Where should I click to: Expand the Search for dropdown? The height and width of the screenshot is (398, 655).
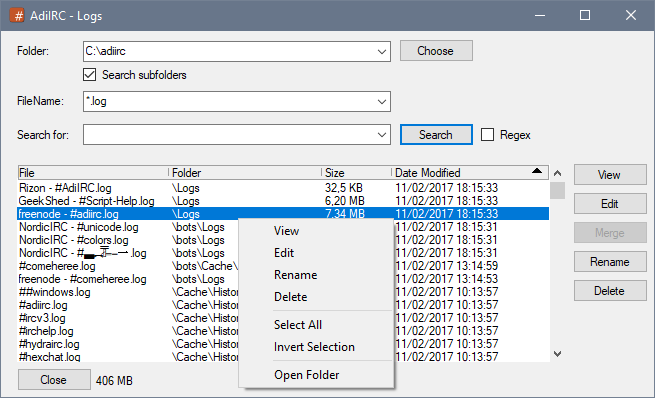click(x=381, y=134)
